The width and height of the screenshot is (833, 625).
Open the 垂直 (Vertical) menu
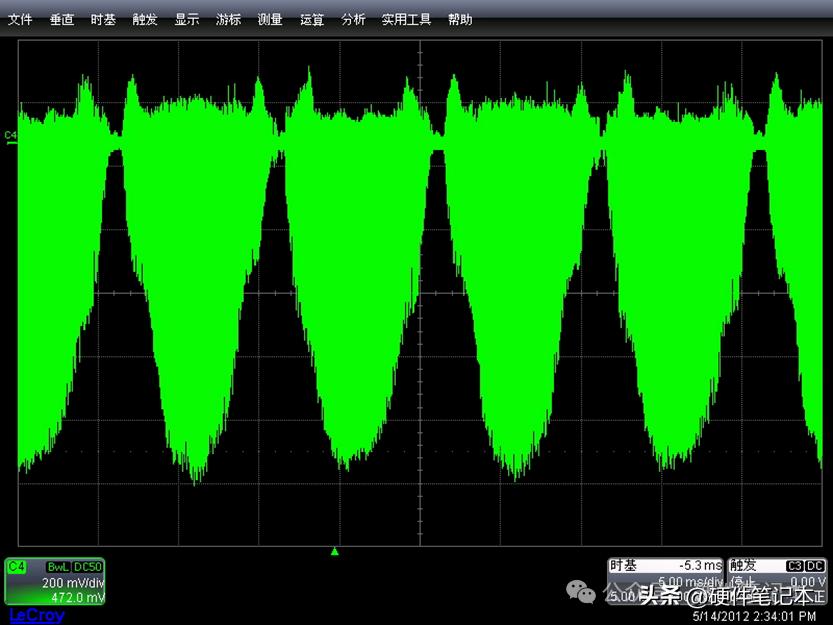click(62, 19)
